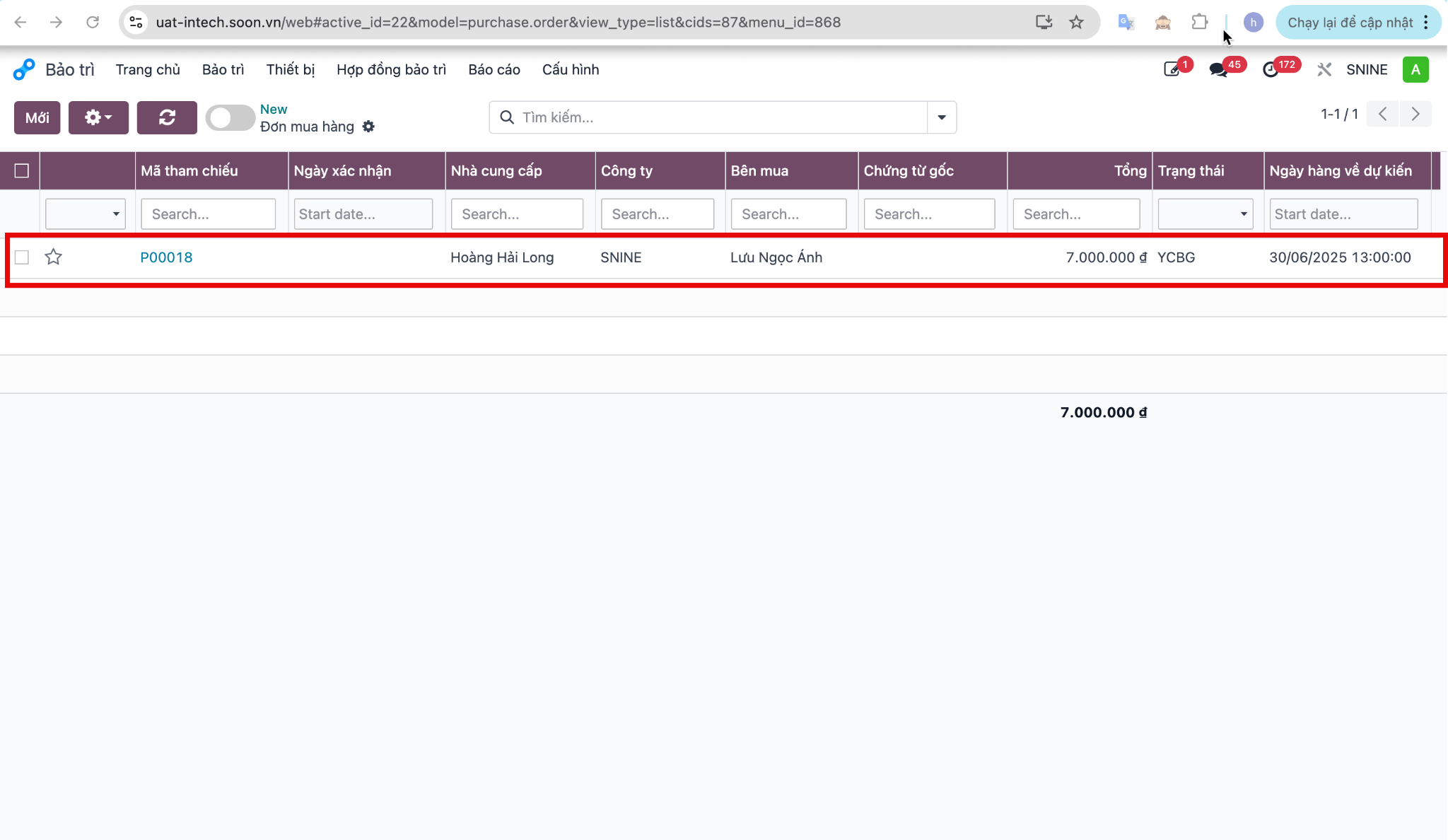Star the P00018 purchase order
Image resolution: width=1448 pixels, height=840 pixels.
54,257
